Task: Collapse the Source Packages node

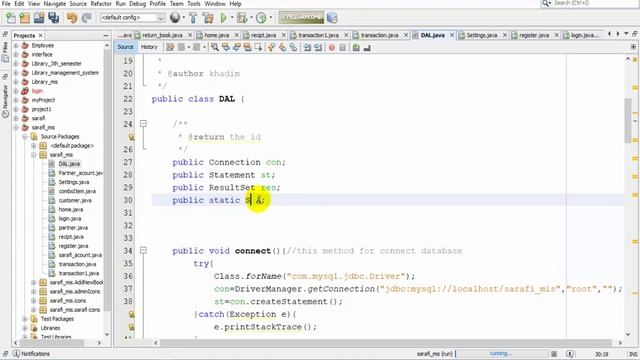Action: [25, 136]
